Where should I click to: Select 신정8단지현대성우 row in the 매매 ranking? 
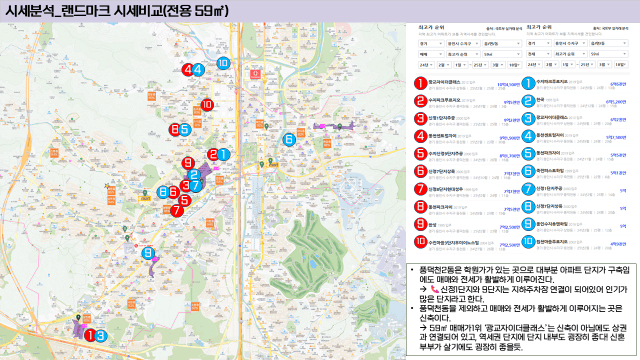(468, 190)
